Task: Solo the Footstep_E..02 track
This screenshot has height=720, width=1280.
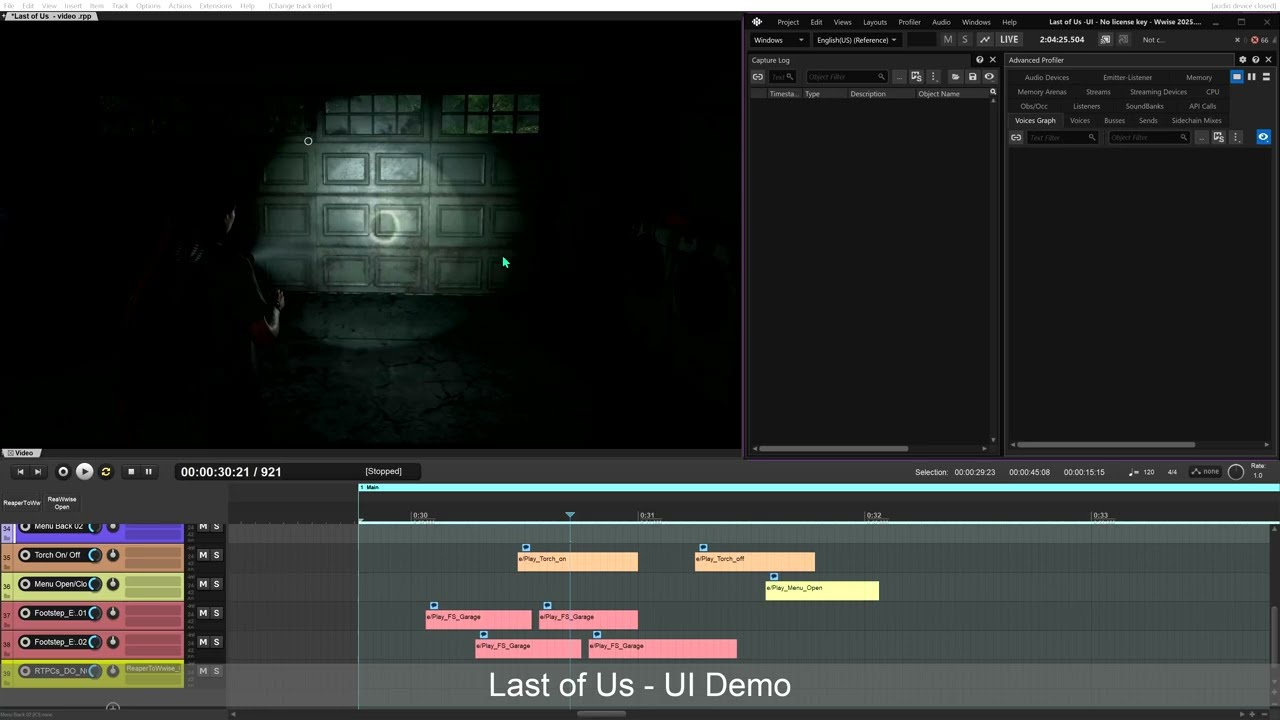Action: click(216, 642)
